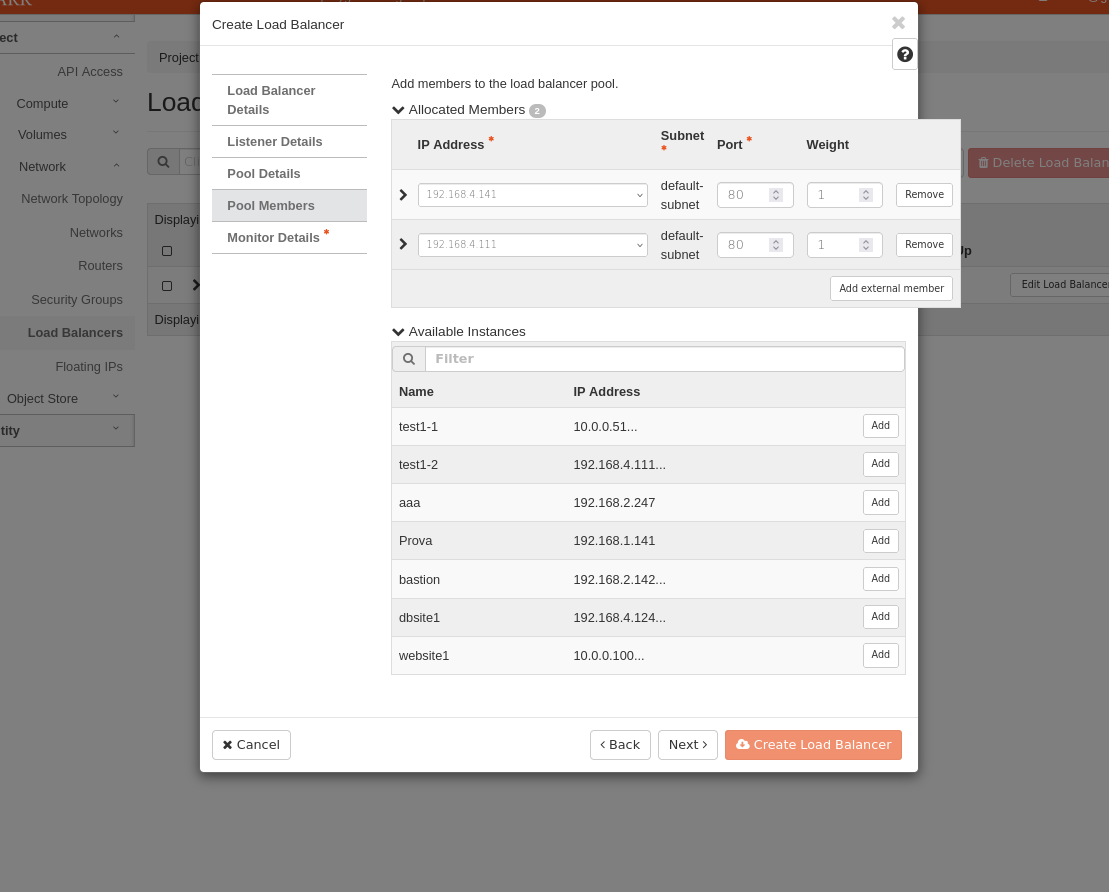Close the Create Load Balancer dialog
Image resolution: width=1109 pixels, height=892 pixels.
(898, 23)
